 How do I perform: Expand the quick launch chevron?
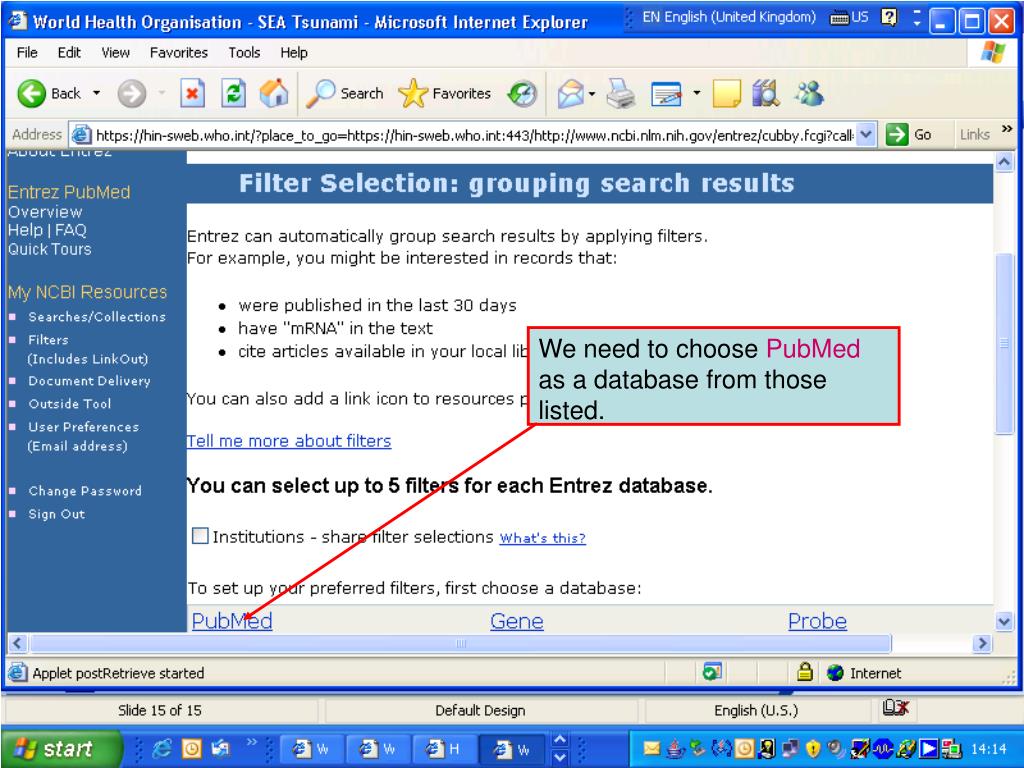click(251, 742)
